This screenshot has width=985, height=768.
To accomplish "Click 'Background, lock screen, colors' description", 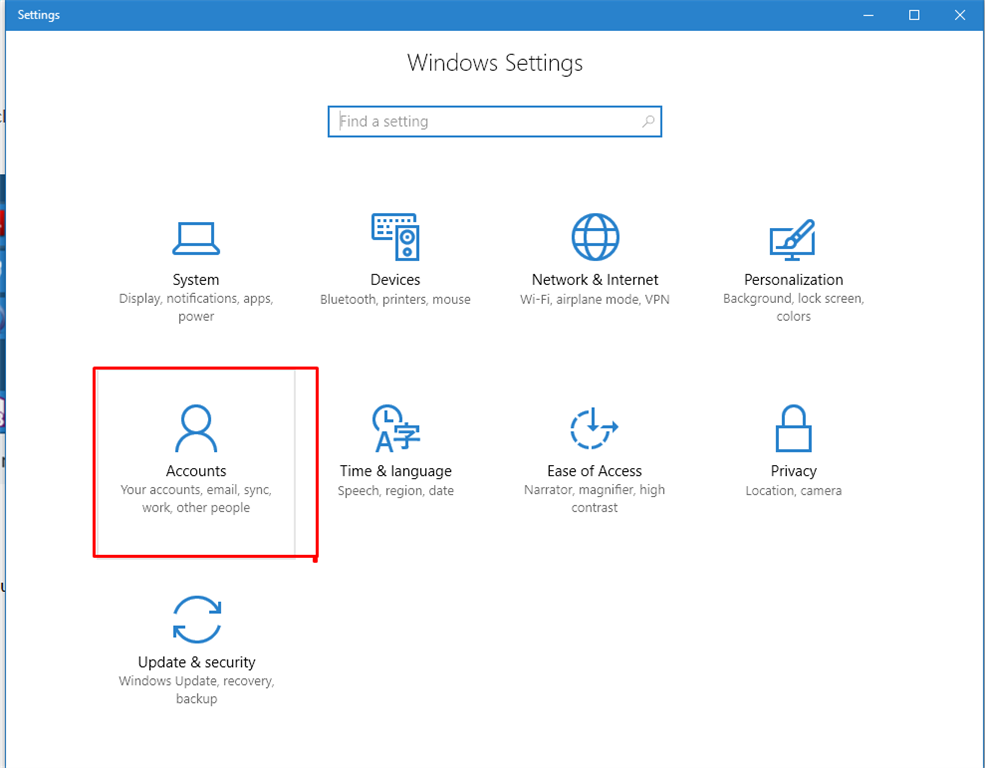I will 793,307.
